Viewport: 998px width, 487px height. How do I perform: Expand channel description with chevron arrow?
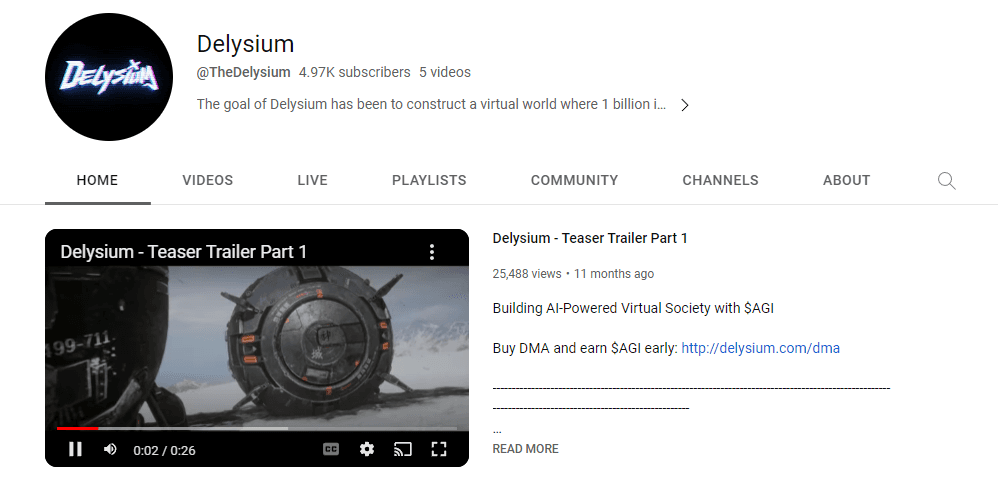coord(685,105)
